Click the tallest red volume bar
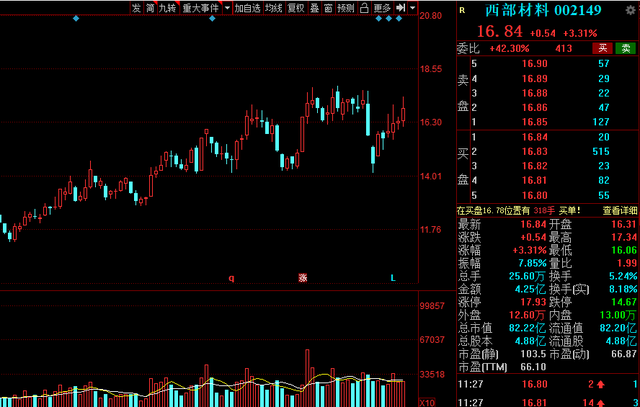 click(307, 378)
